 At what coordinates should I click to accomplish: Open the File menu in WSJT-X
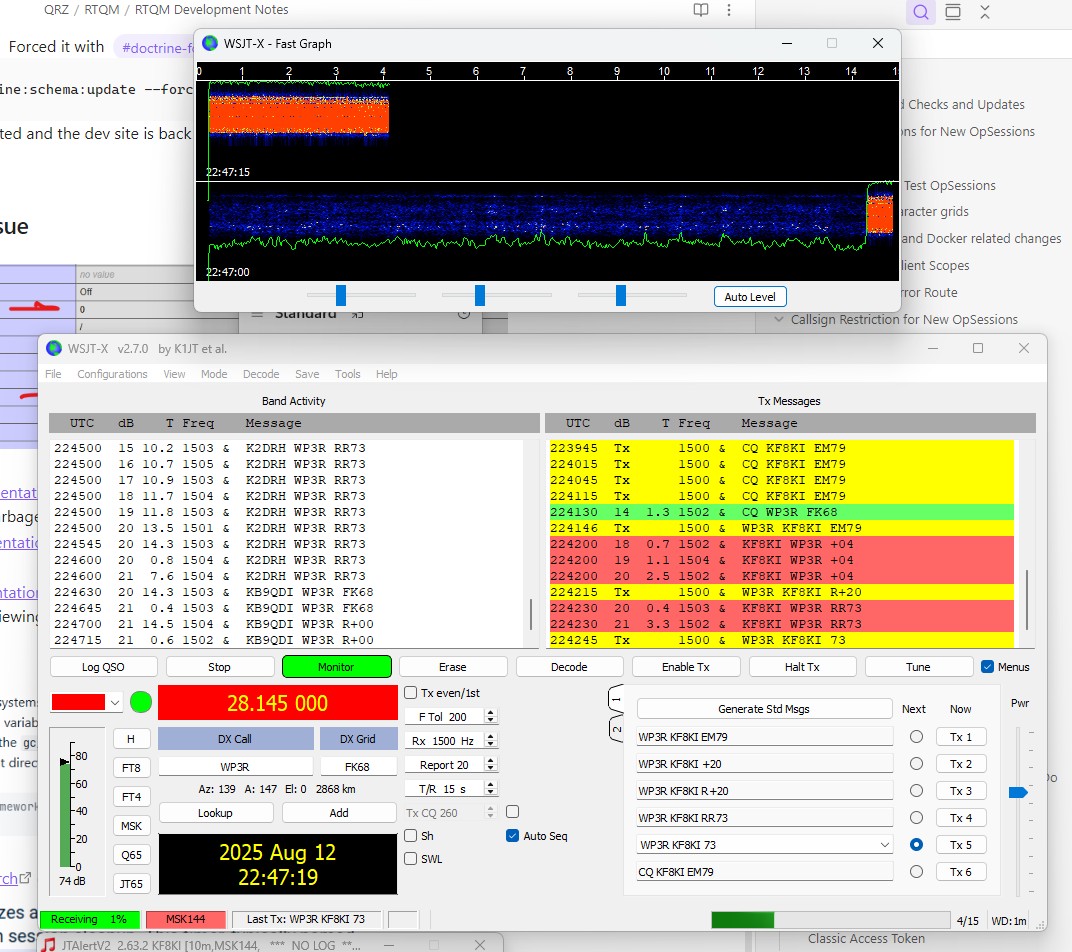coord(53,374)
